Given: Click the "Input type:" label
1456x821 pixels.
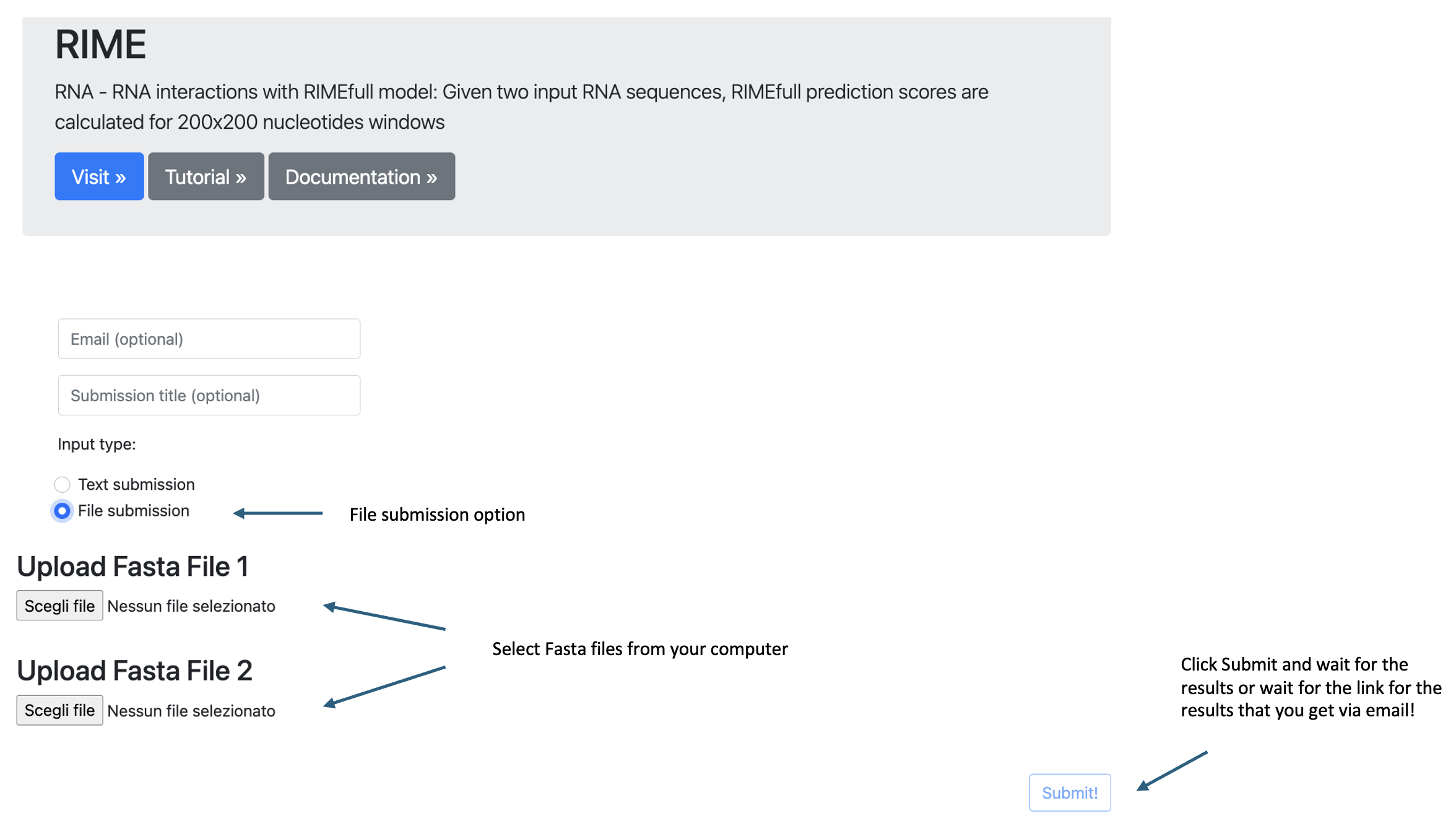Looking at the screenshot, I should click(x=97, y=444).
